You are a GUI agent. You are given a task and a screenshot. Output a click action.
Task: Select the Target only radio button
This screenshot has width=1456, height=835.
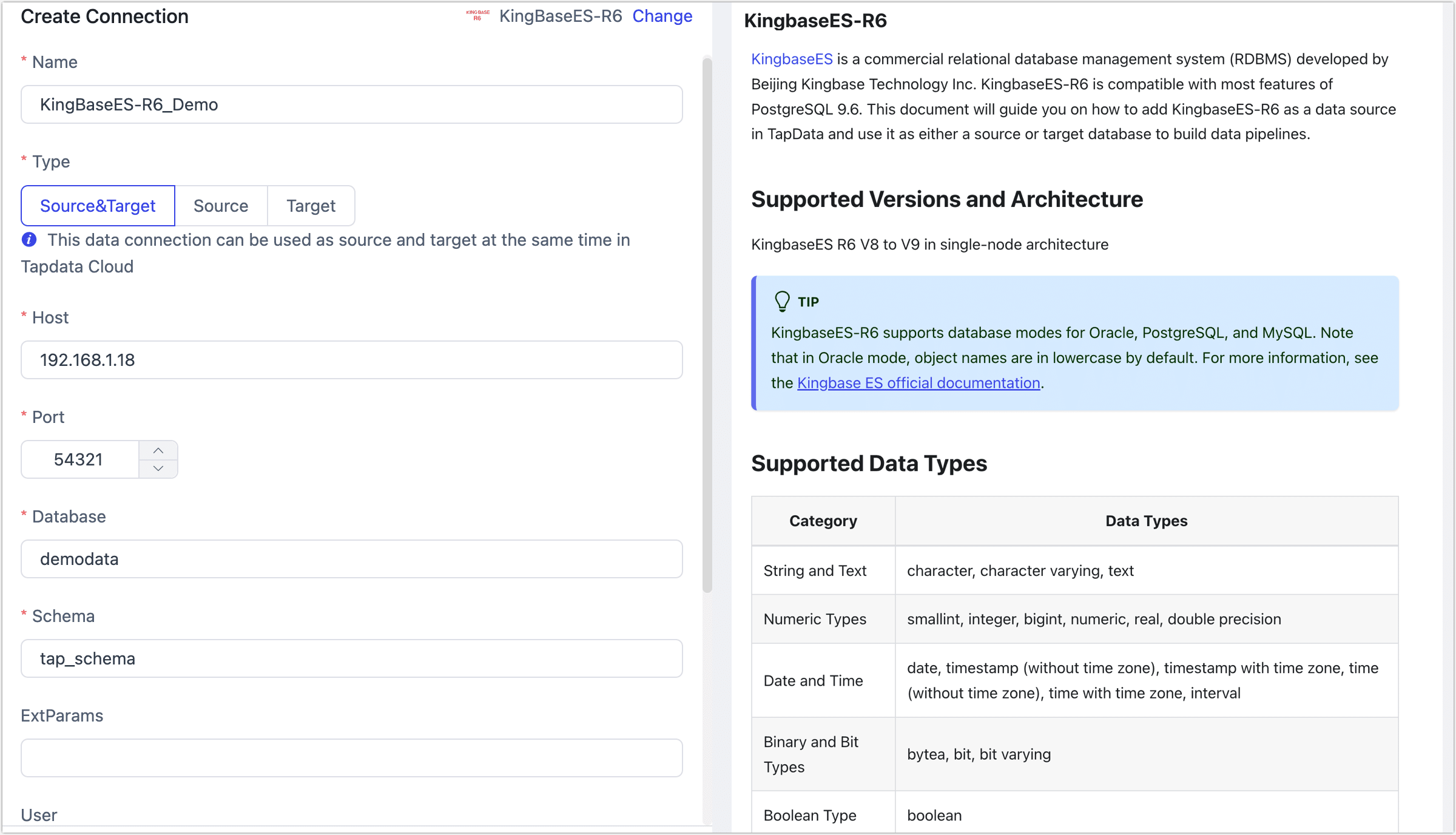[310, 205]
